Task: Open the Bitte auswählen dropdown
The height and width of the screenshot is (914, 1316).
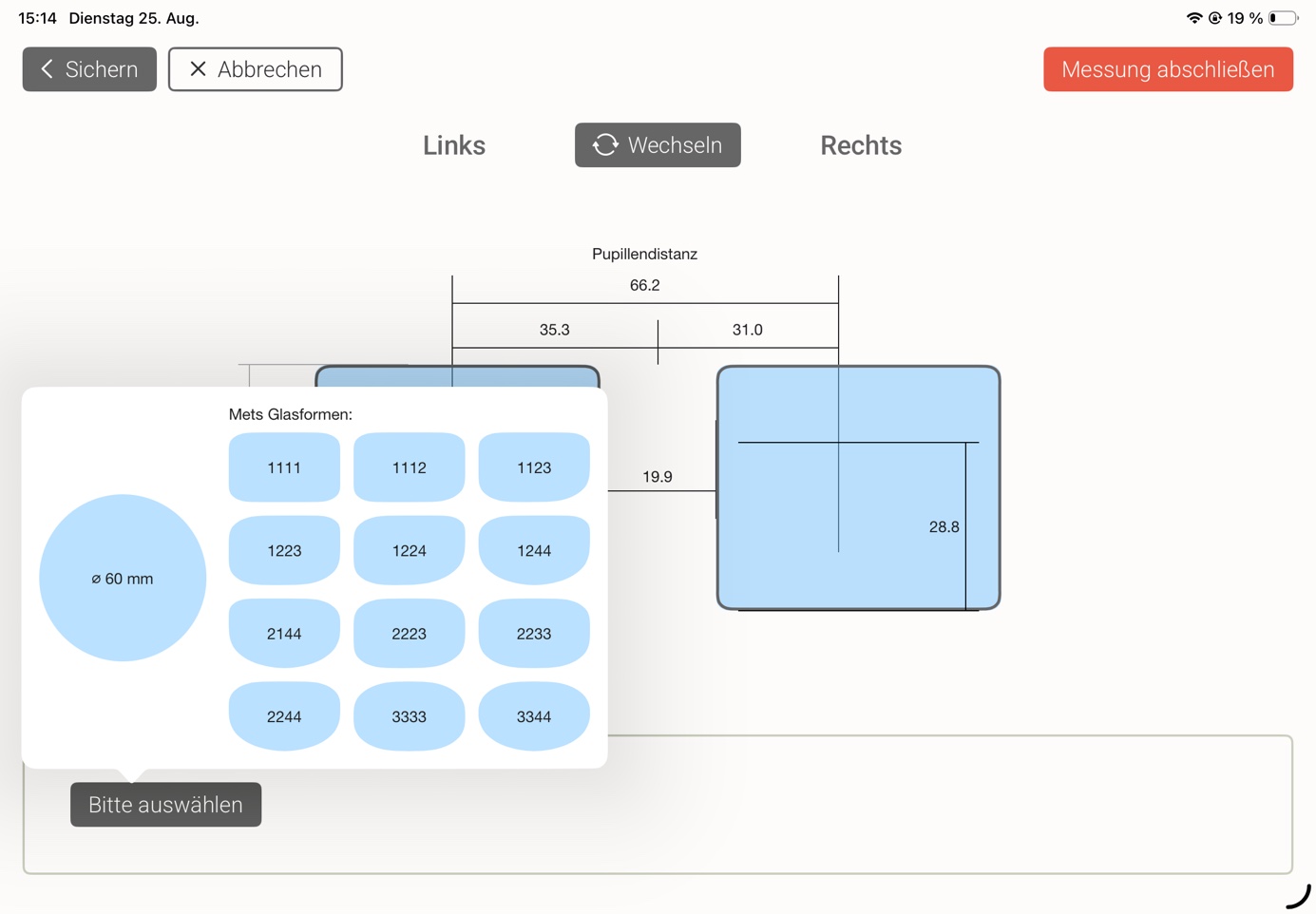Action: [x=165, y=805]
